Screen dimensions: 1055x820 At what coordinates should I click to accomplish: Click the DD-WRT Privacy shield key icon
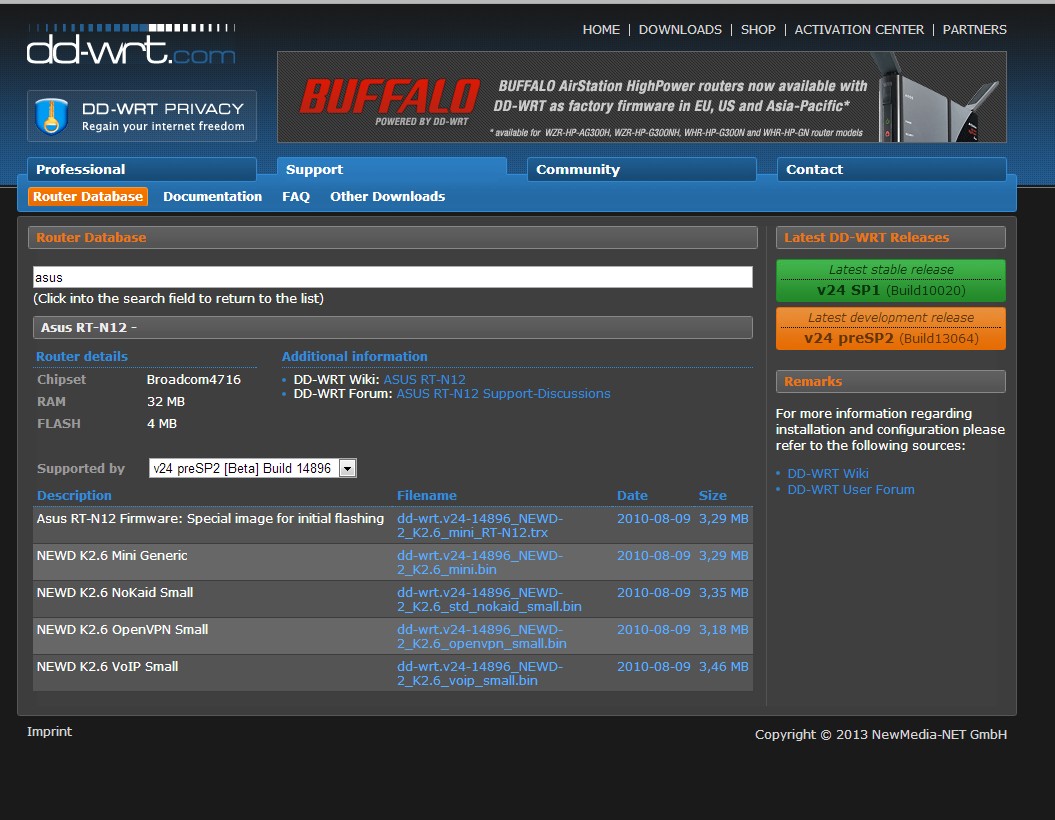51,116
